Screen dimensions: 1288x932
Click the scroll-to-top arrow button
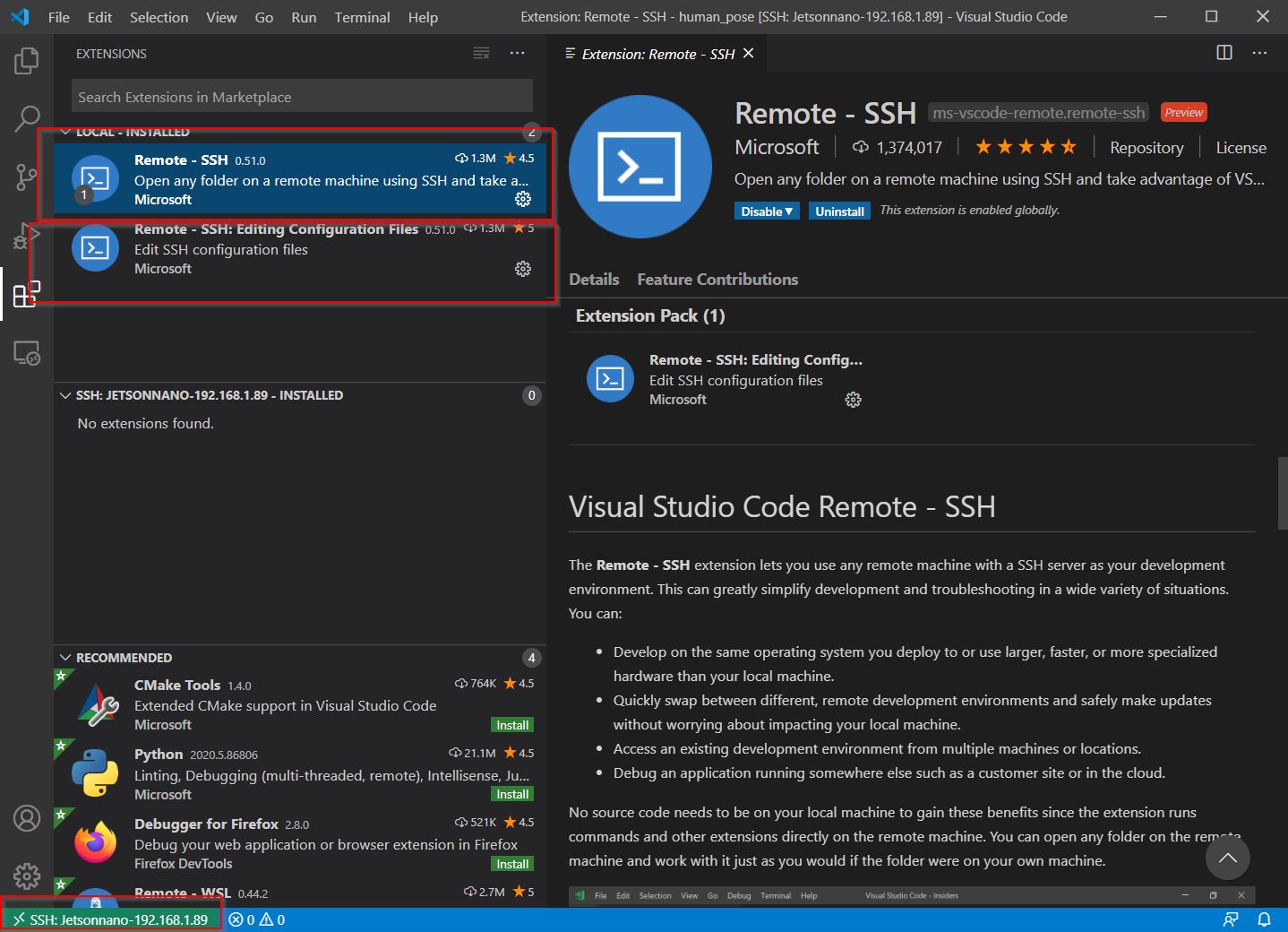(x=1227, y=859)
